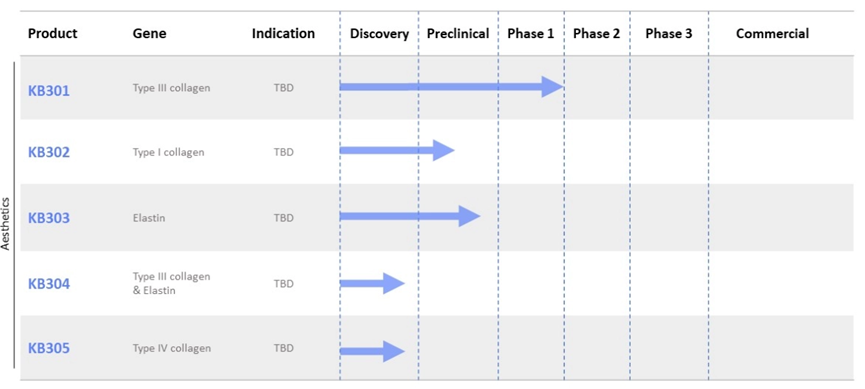
Task: Click the vertical Aesthetics category label
Action: click(6, 222)
